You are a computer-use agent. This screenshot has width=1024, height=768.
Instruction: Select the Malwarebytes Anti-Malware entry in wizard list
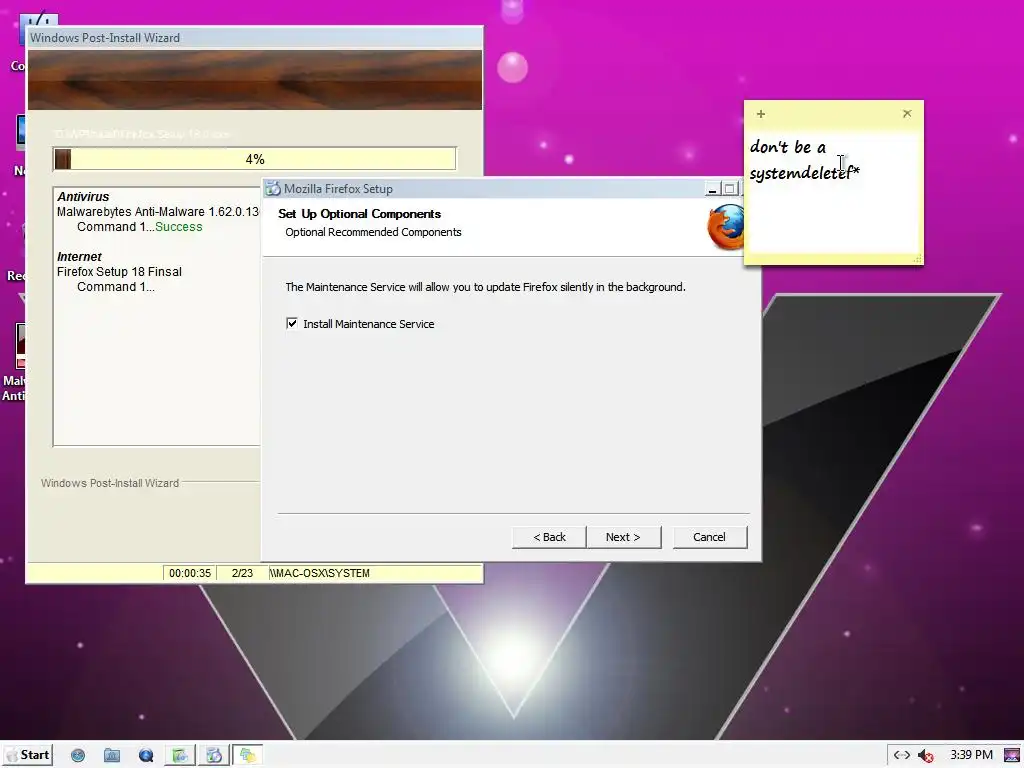point(157,212)
